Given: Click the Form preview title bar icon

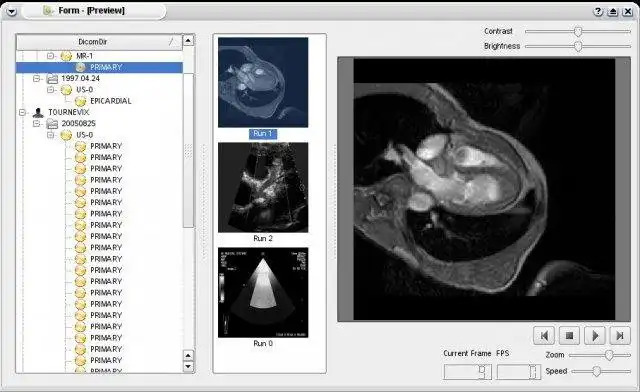Looking at the screenshot, I should (48, 11).
